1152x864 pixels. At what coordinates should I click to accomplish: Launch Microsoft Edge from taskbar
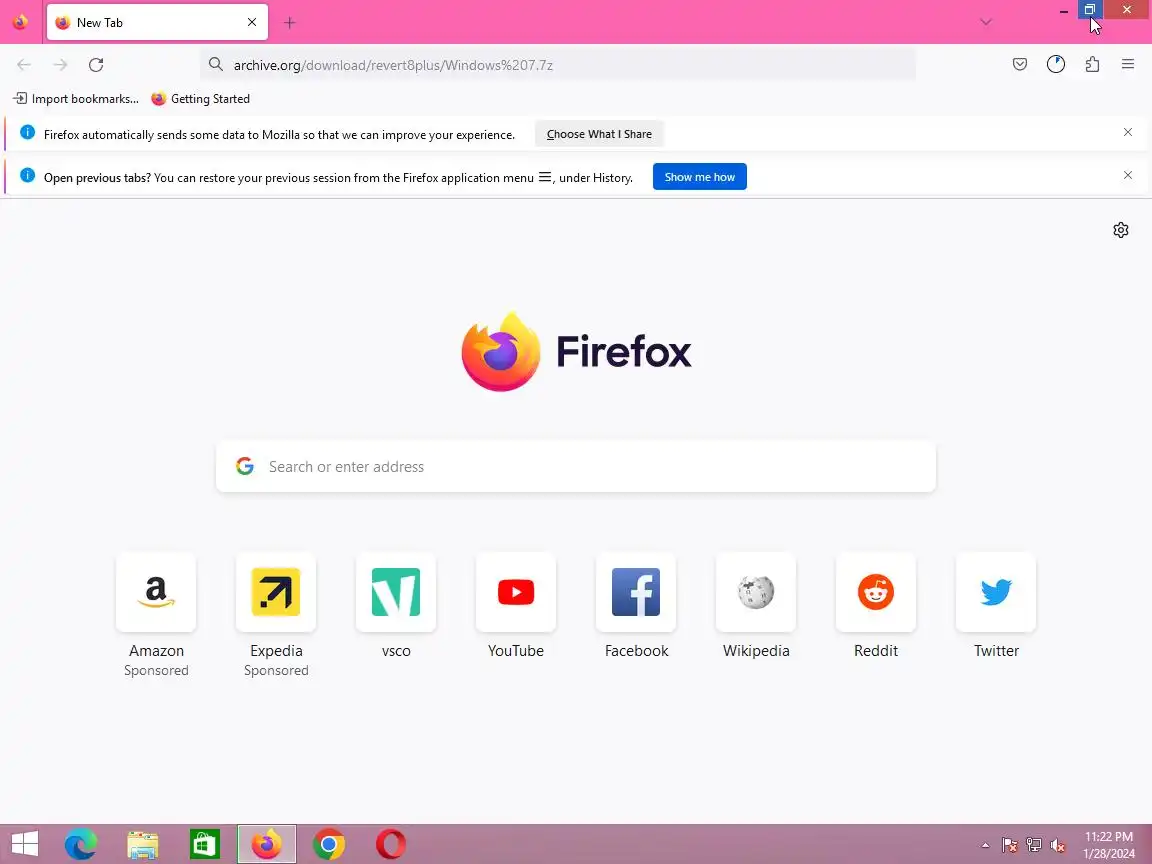coord(80,844)
